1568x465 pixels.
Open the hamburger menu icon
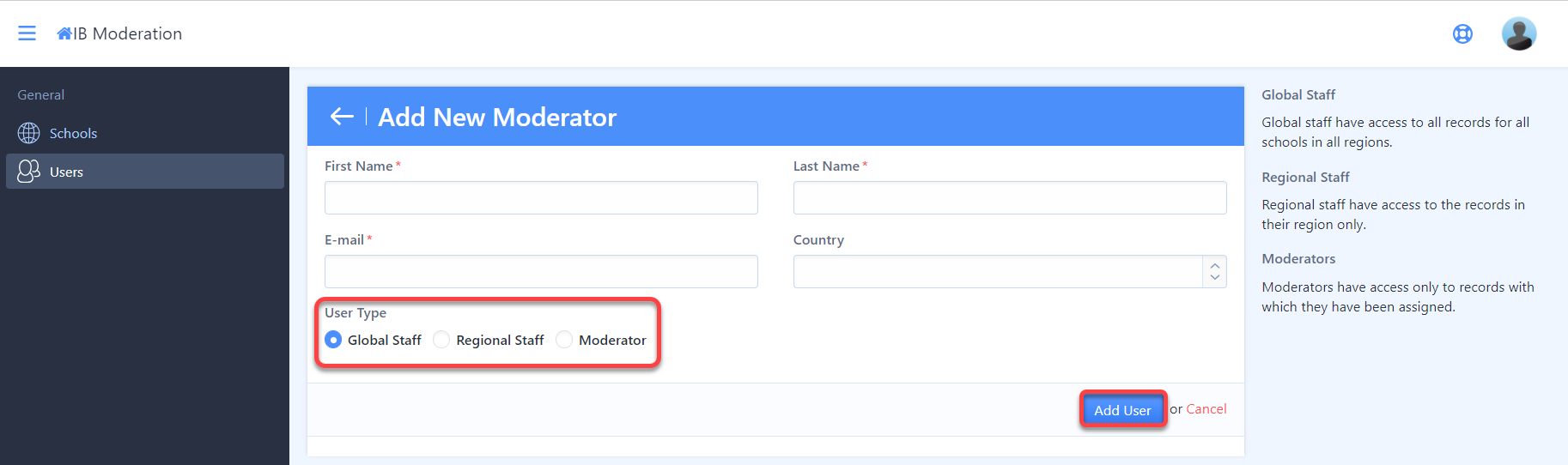27,33
